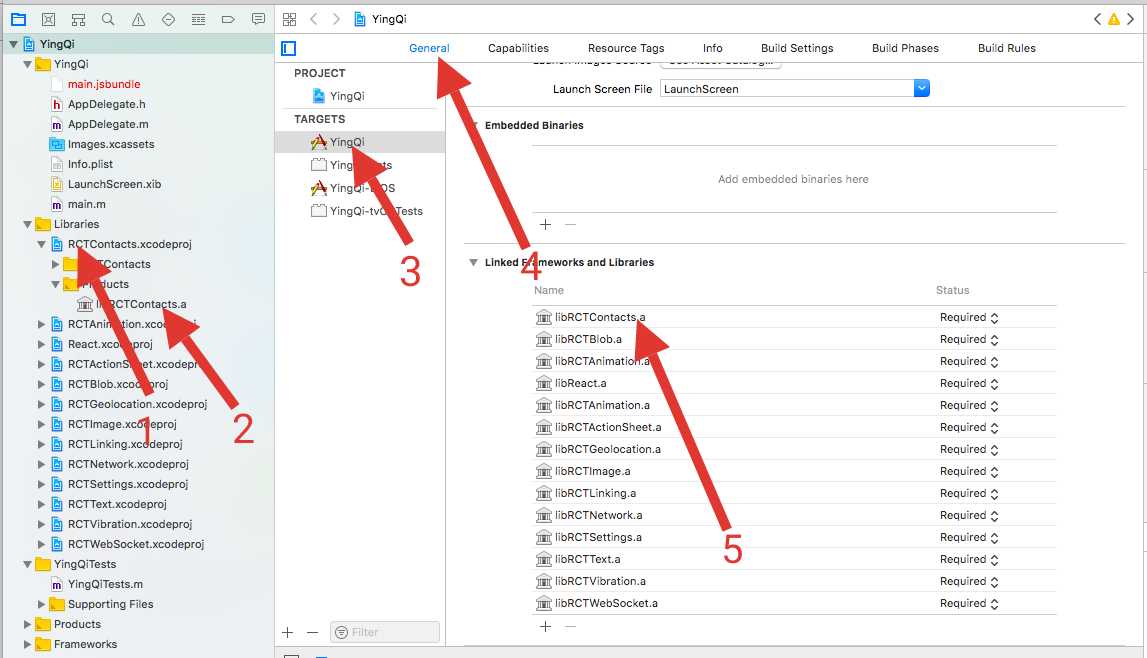Select YingQi under PROJECT
1147x658 pixels.
click(347, 96)
